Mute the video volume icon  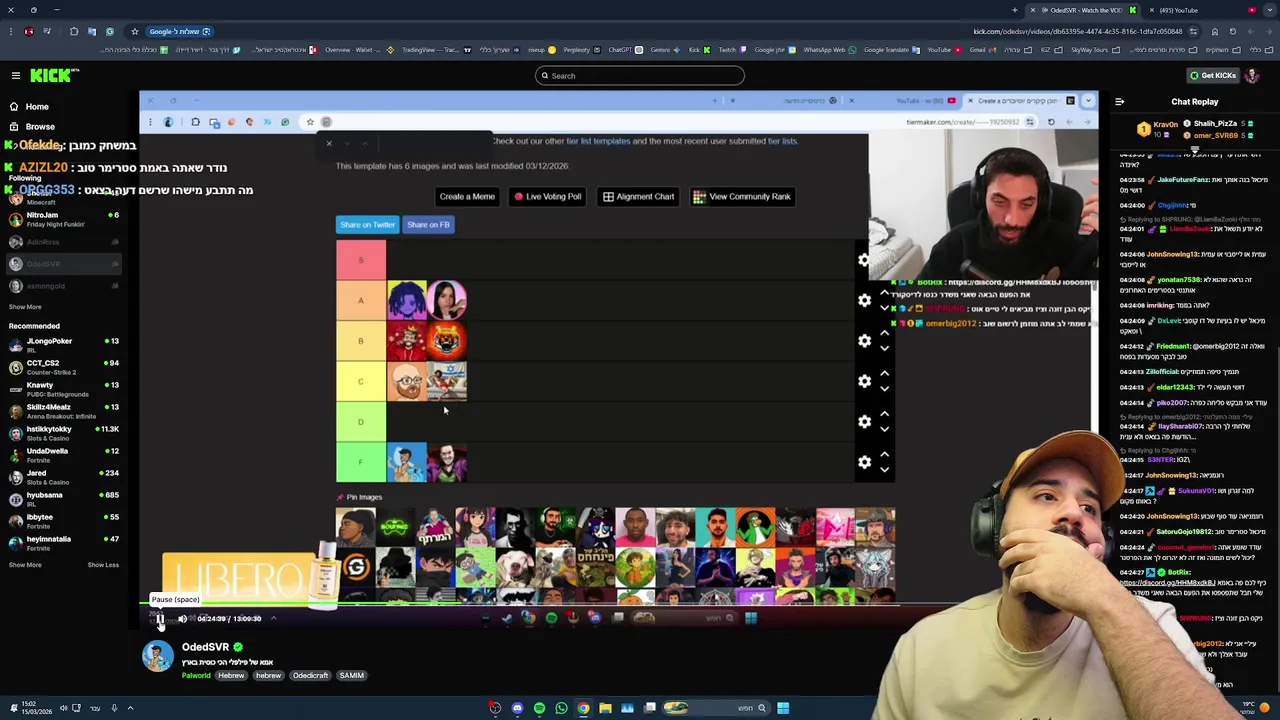click(182, 619)
